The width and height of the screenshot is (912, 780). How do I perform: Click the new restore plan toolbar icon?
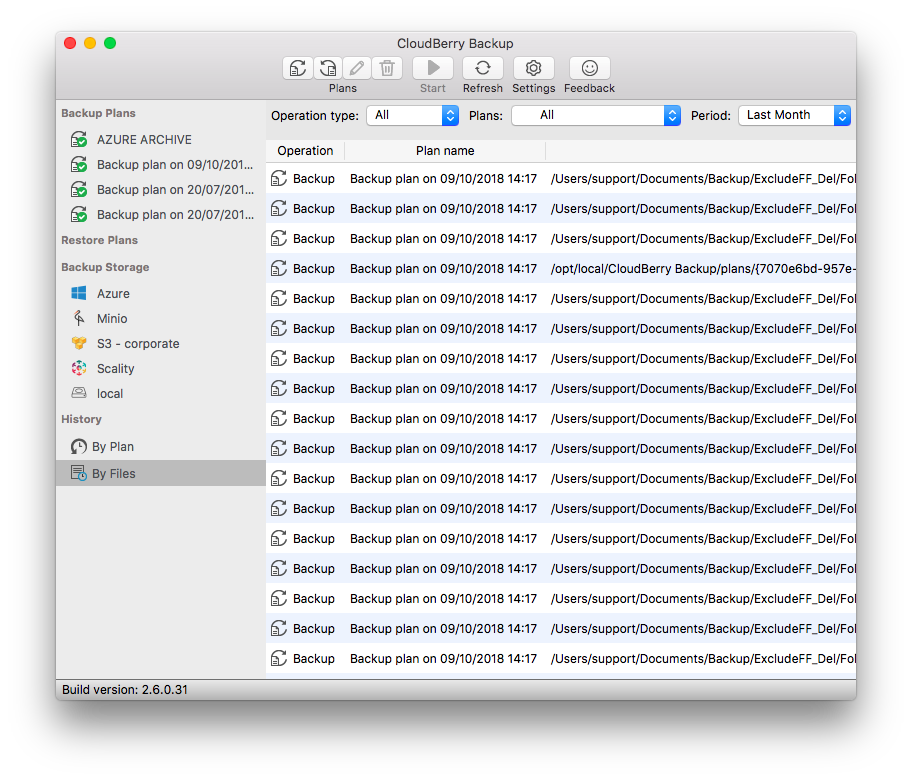click(x=328, y=68)
